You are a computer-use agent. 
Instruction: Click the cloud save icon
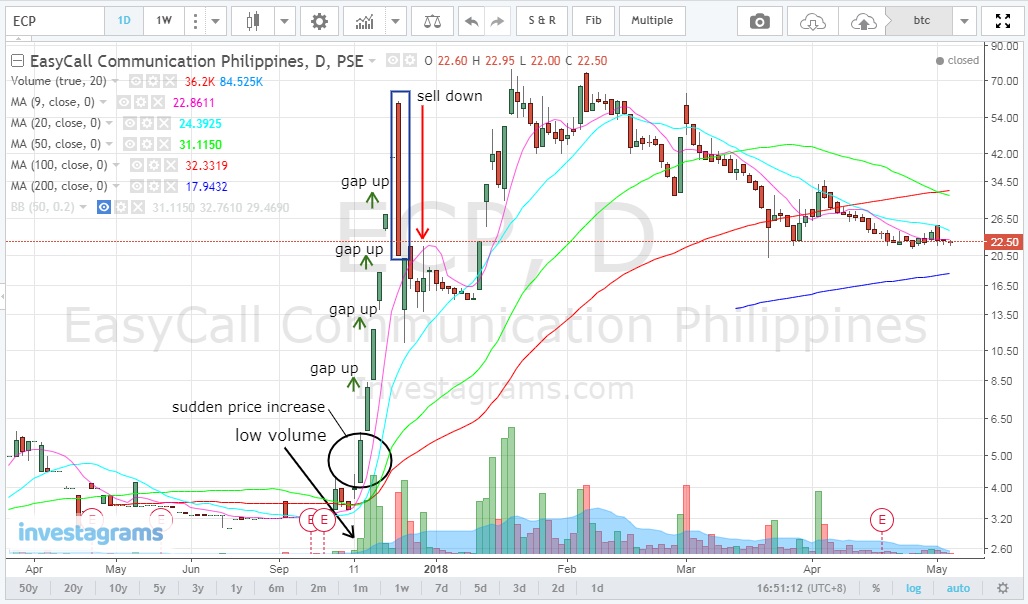(862, 20)
